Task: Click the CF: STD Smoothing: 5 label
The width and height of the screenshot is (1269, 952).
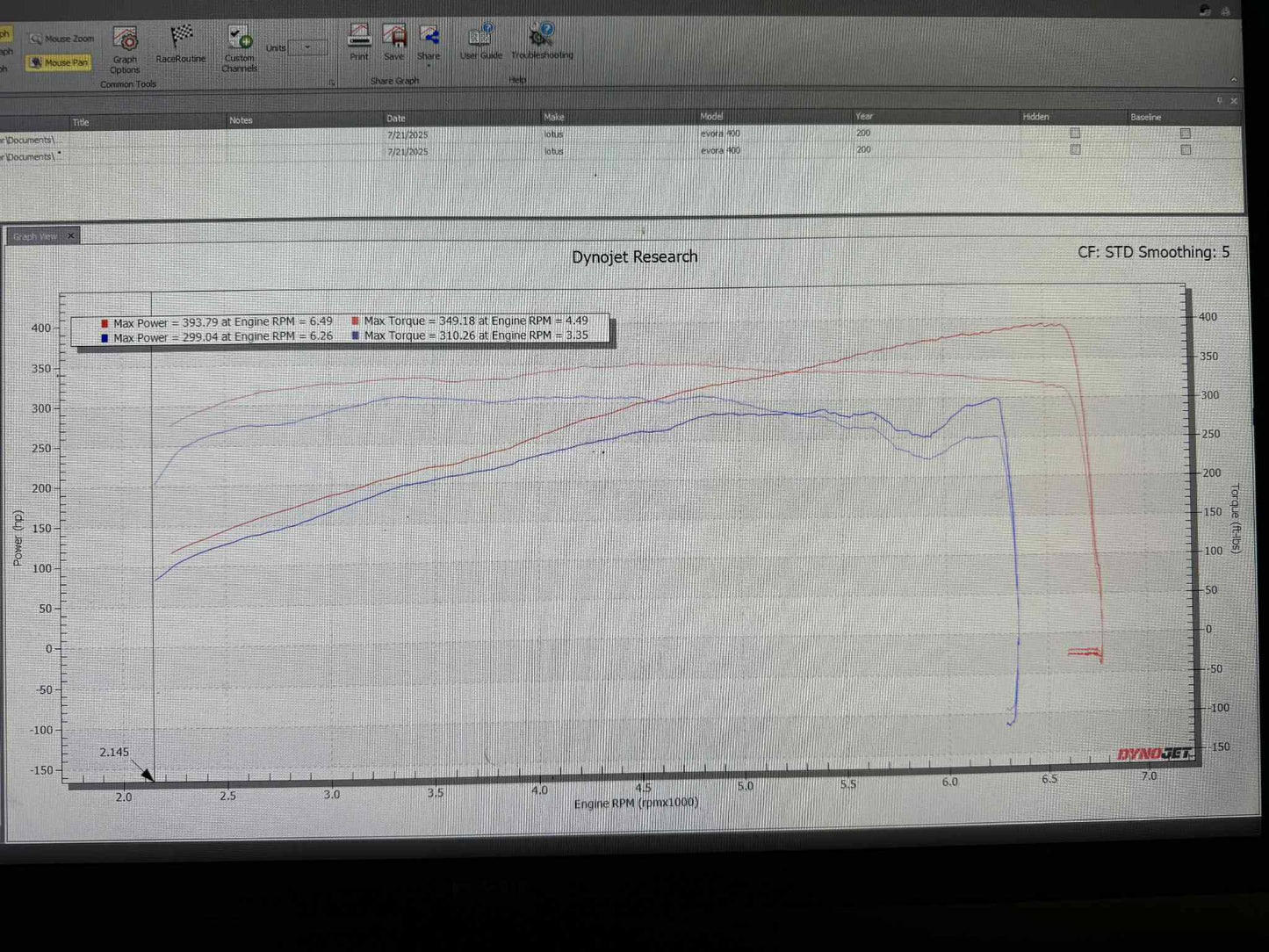Action: tap(1153, 252)
